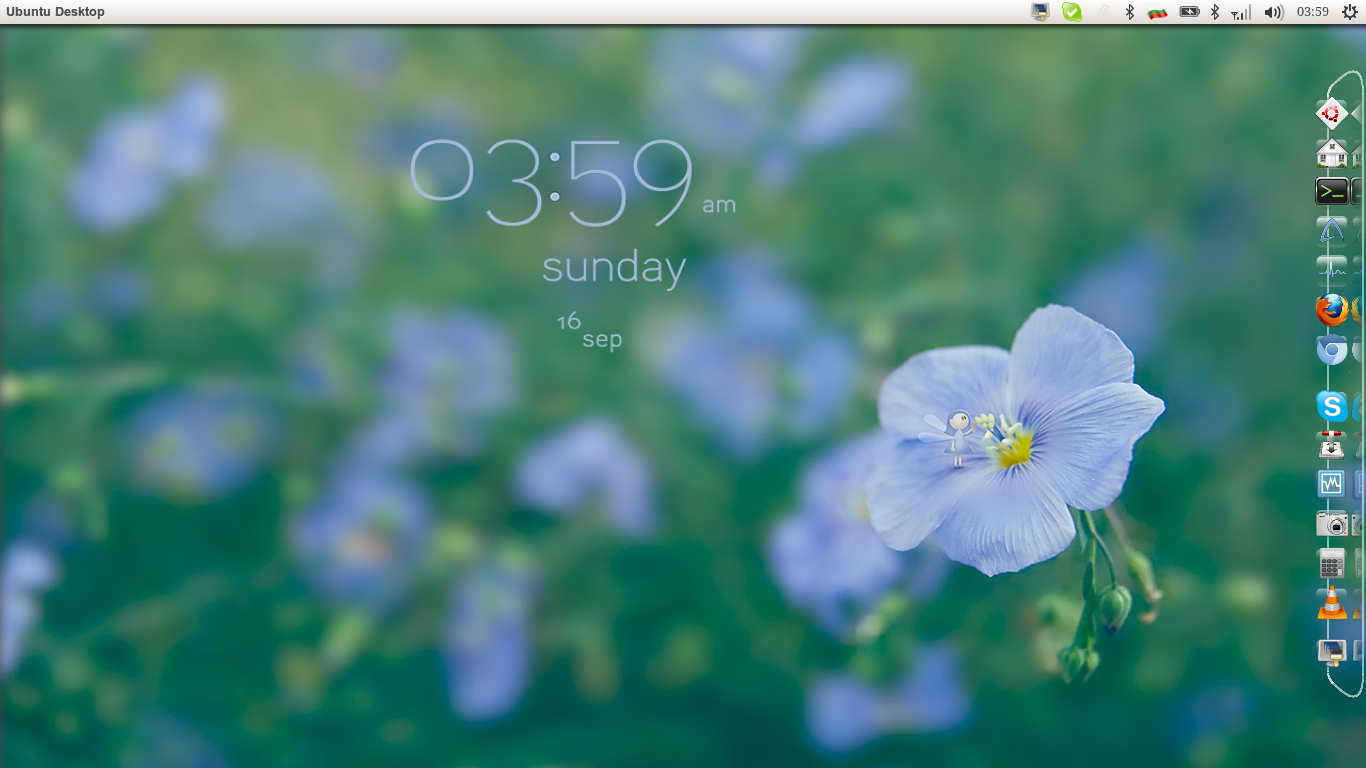Launch the Terminal from the dock
Viewport: 1366px width, 768px height.
coord(1331,191)
